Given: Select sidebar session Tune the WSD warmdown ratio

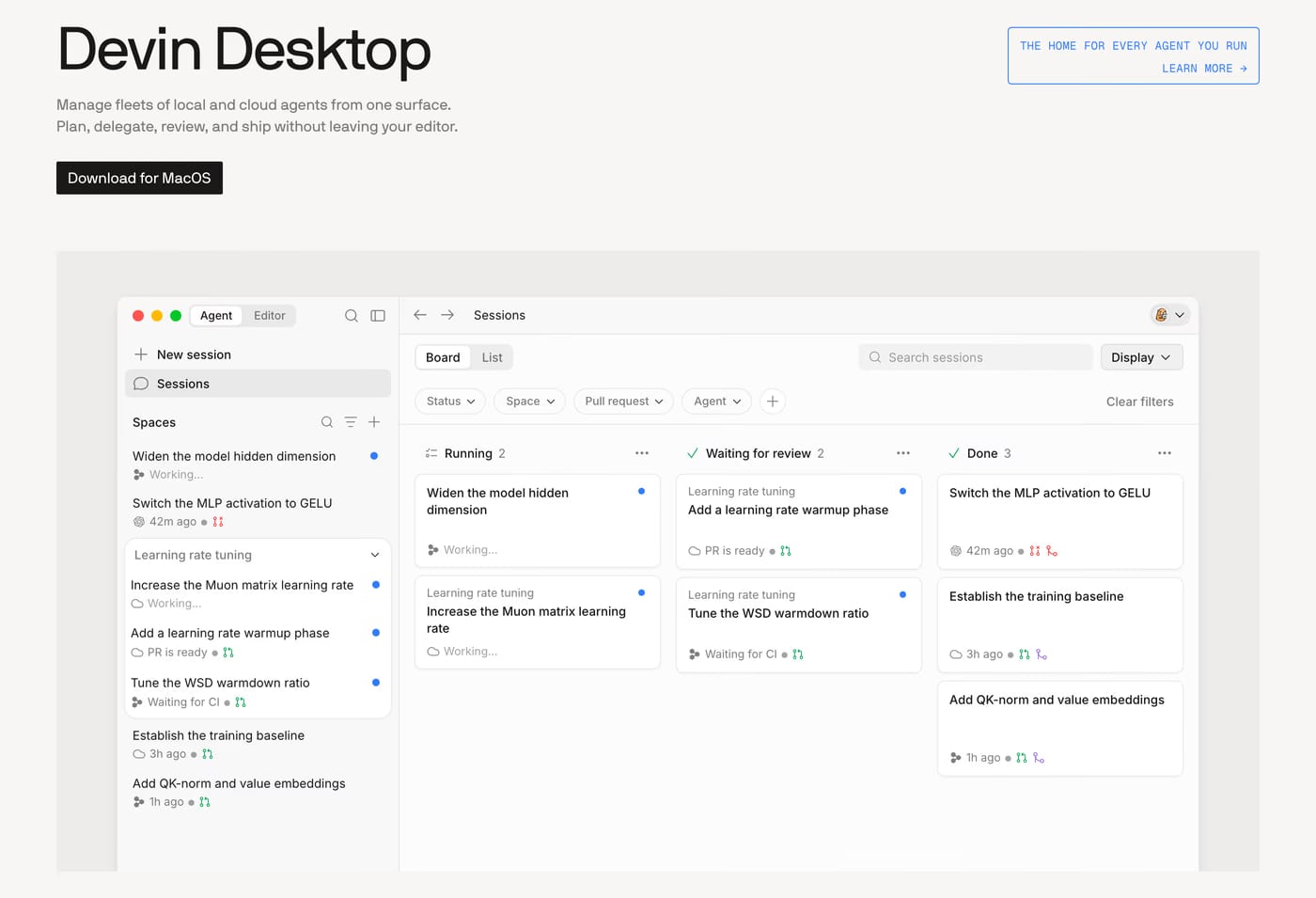Looking at the screenshot, I should pos(258,692).
